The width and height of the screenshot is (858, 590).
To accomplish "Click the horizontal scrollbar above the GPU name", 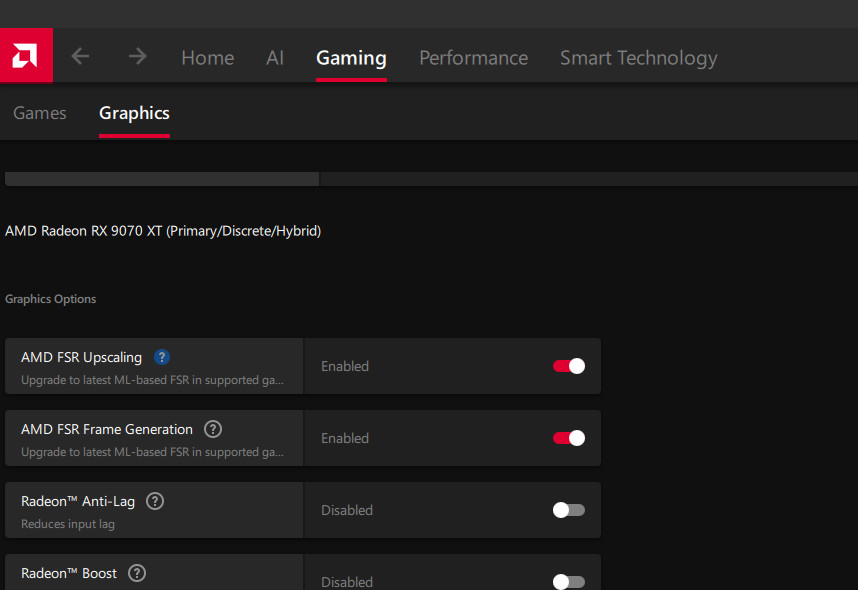I will [x=162, y=179].
